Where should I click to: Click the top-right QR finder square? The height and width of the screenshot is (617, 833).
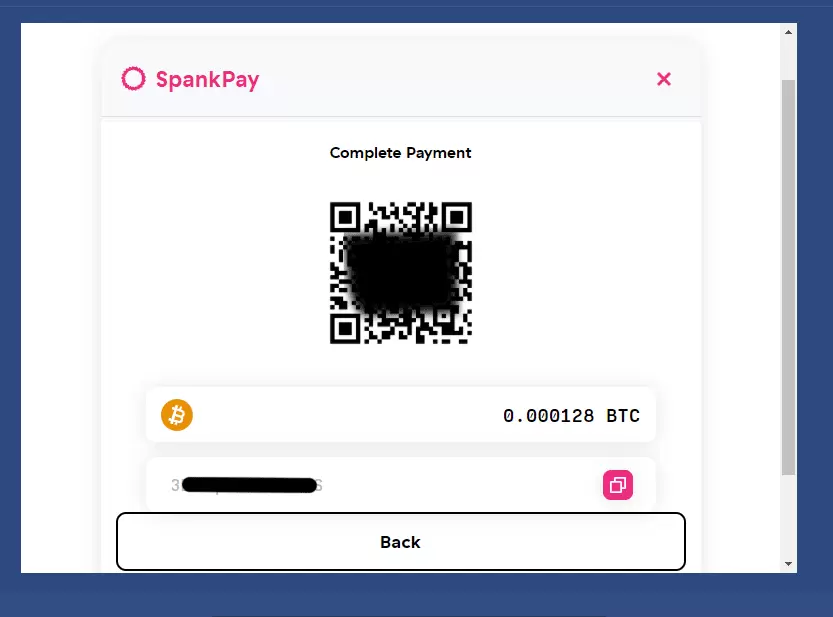point(457,217)
